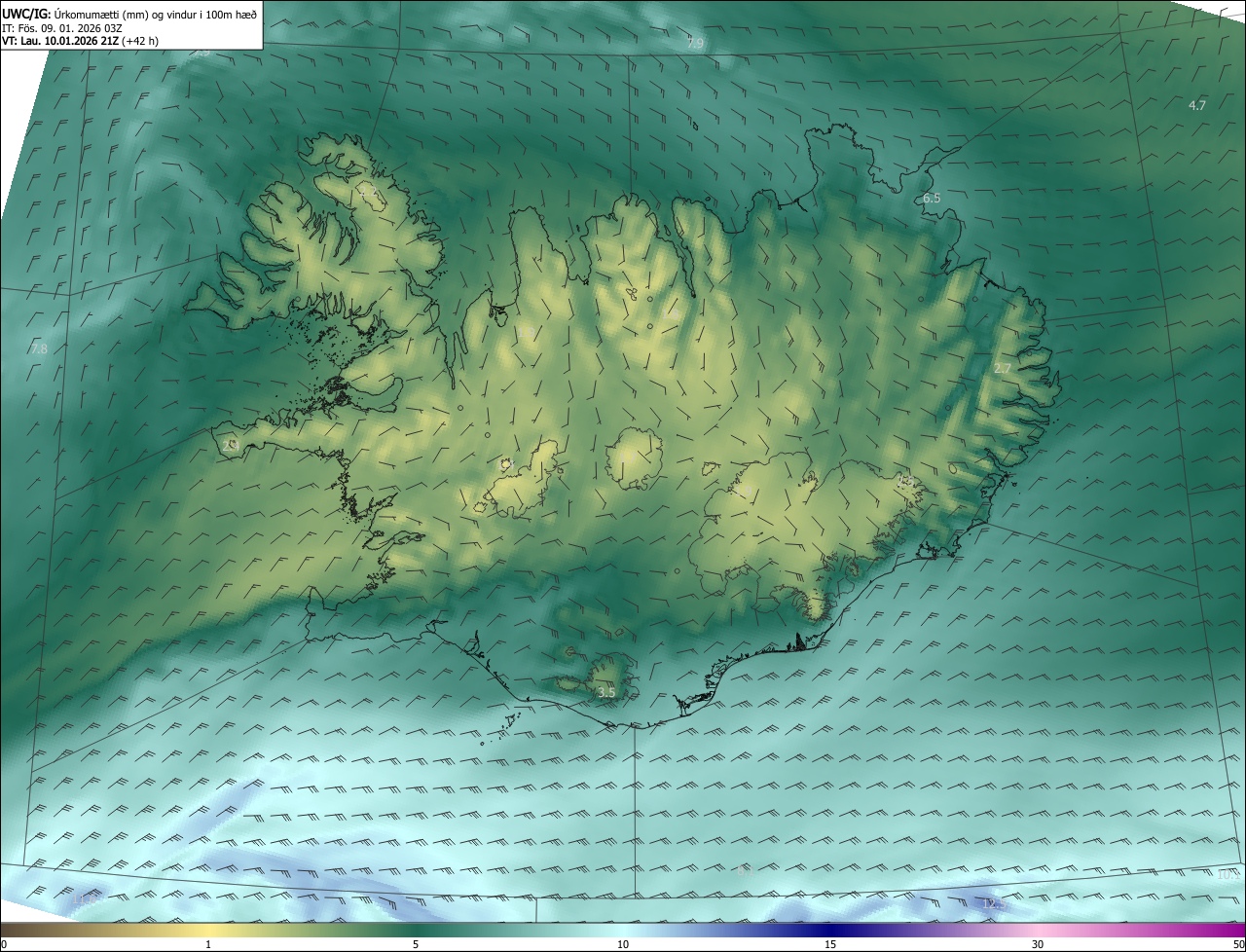The width and height of the screenshot is (1246, 952).
Task: Click the "15" tick label of the color scale
Action: pos(830,945)
